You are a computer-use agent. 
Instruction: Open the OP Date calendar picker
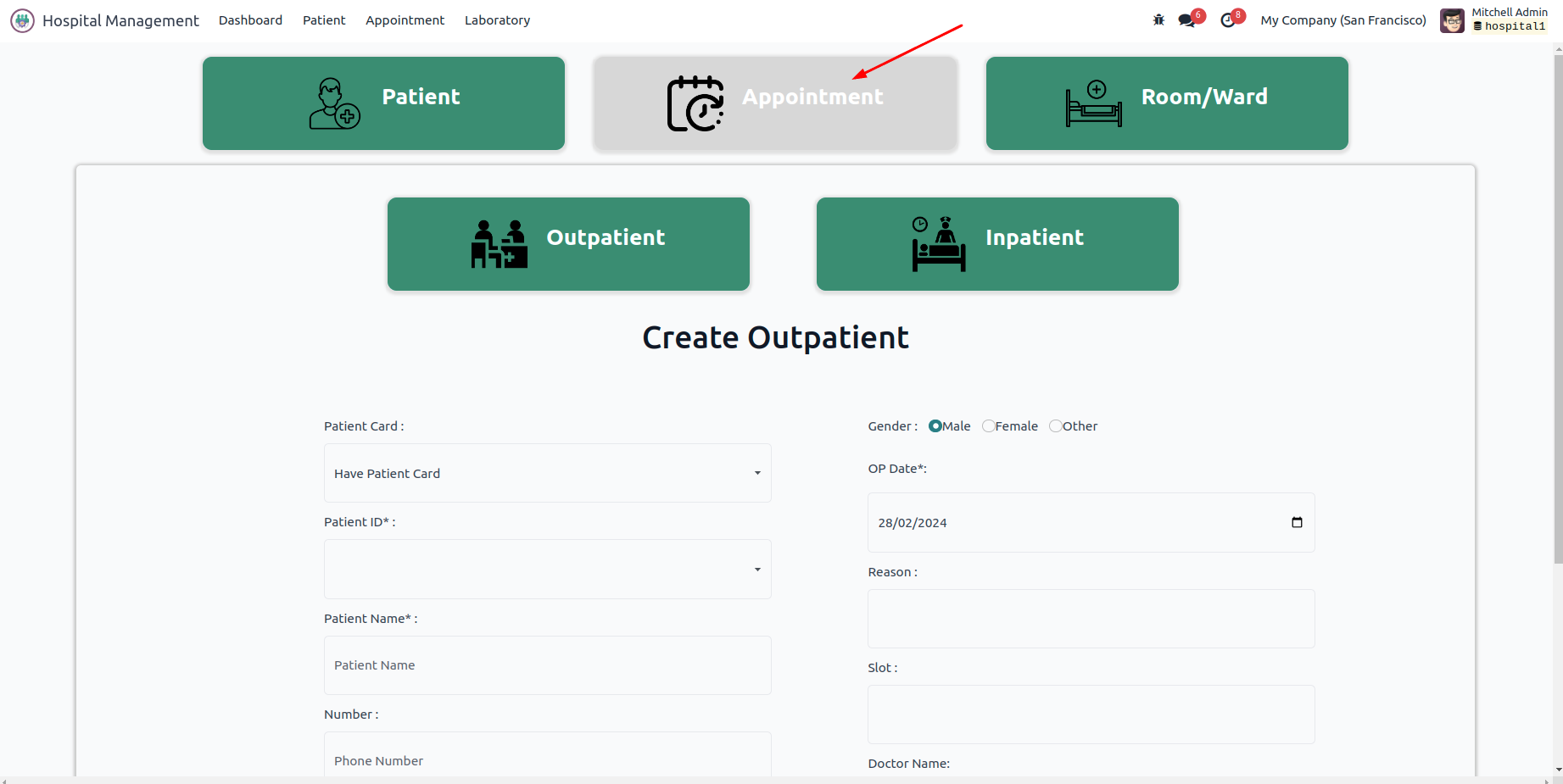(1297, 523)
